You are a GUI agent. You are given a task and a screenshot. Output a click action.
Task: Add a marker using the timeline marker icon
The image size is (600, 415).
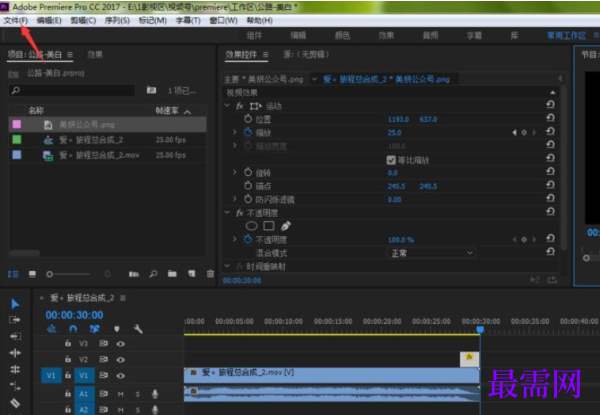pyautogui.click(x=117, y=329)
